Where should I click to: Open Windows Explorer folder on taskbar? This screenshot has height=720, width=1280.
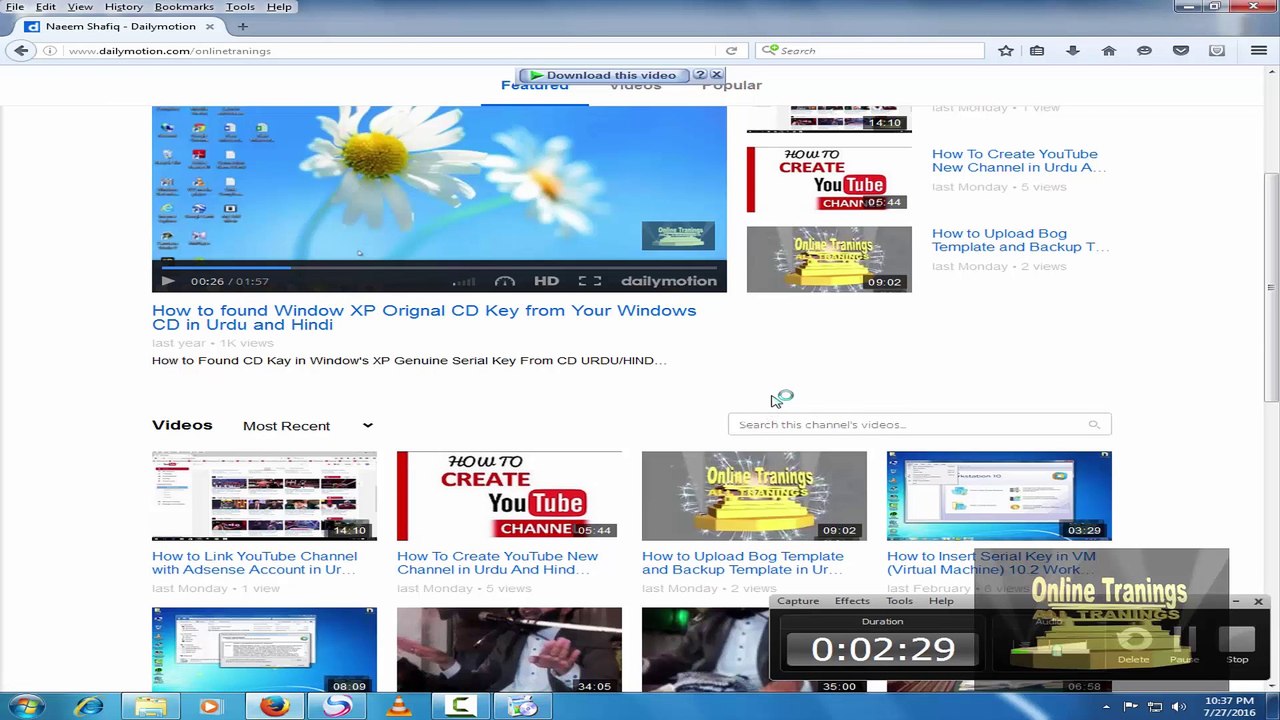coord(150,706)
